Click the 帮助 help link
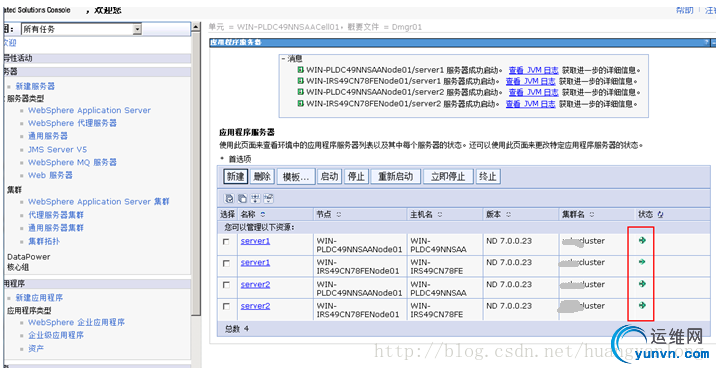The width and height of the screenshot is (716, 371). tap(684, 10)
